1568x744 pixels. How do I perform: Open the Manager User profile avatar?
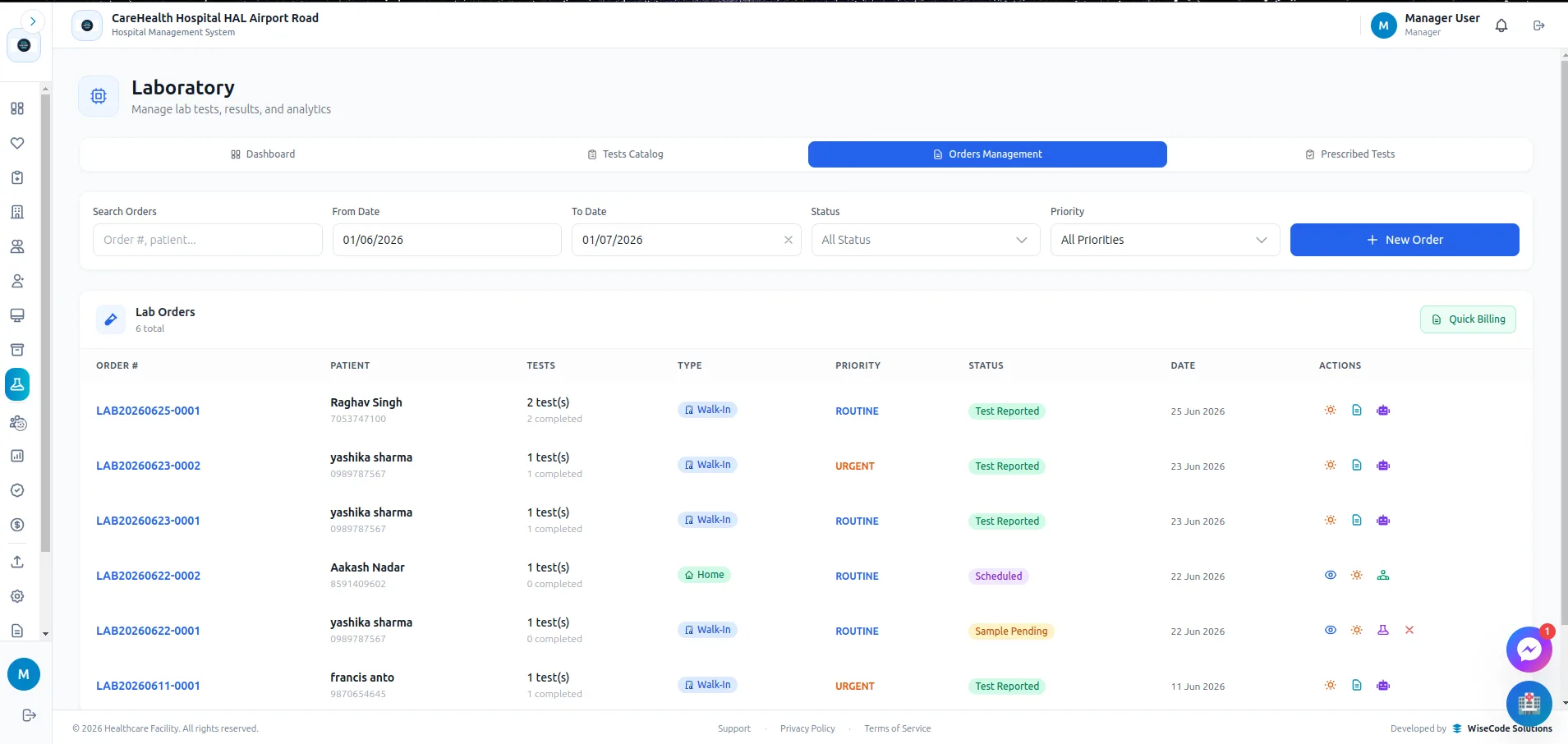[1384, 25]
